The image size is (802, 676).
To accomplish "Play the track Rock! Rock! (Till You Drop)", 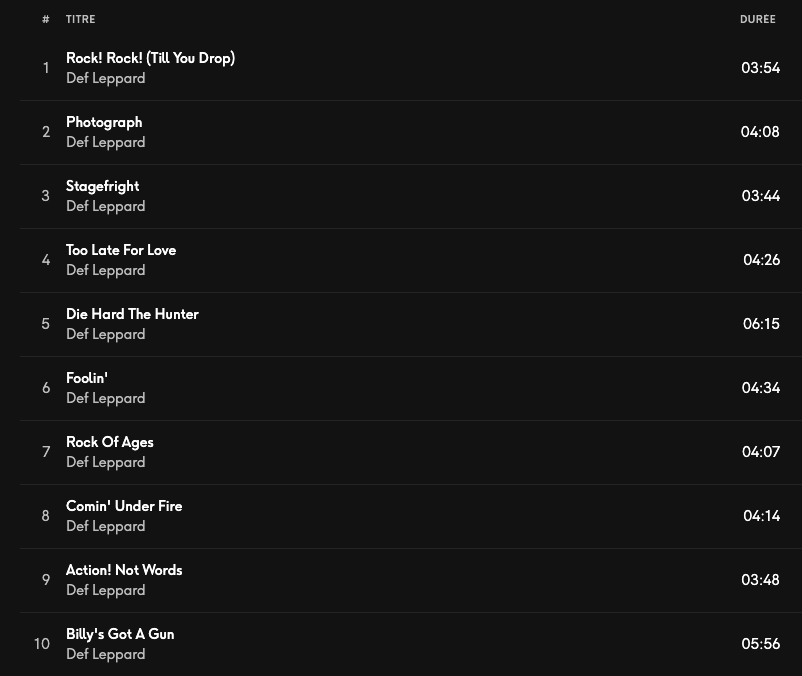I will click(x=150, y=58).
